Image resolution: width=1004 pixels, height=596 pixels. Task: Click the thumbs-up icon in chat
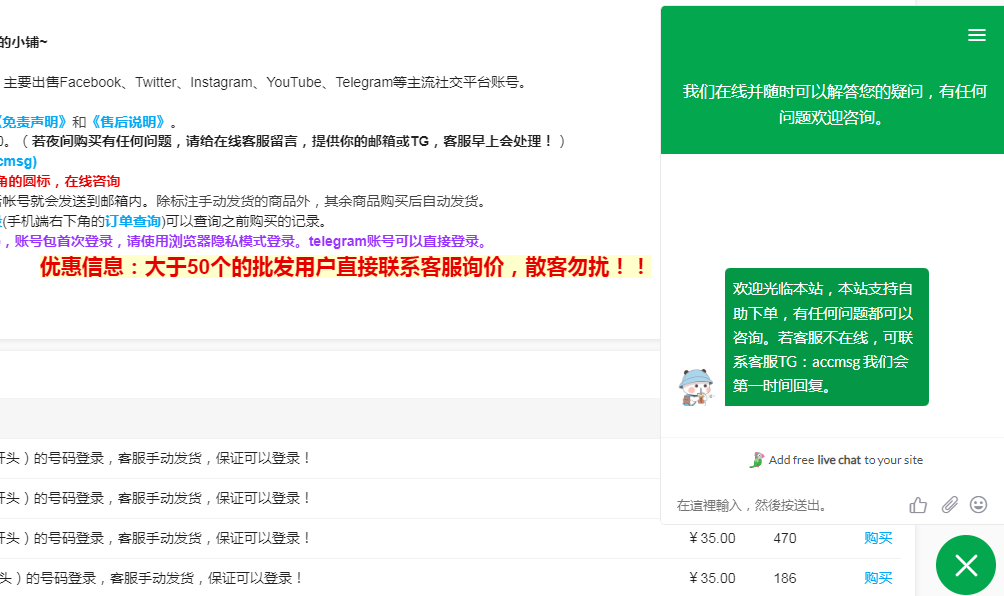click(x=918, y=505)
